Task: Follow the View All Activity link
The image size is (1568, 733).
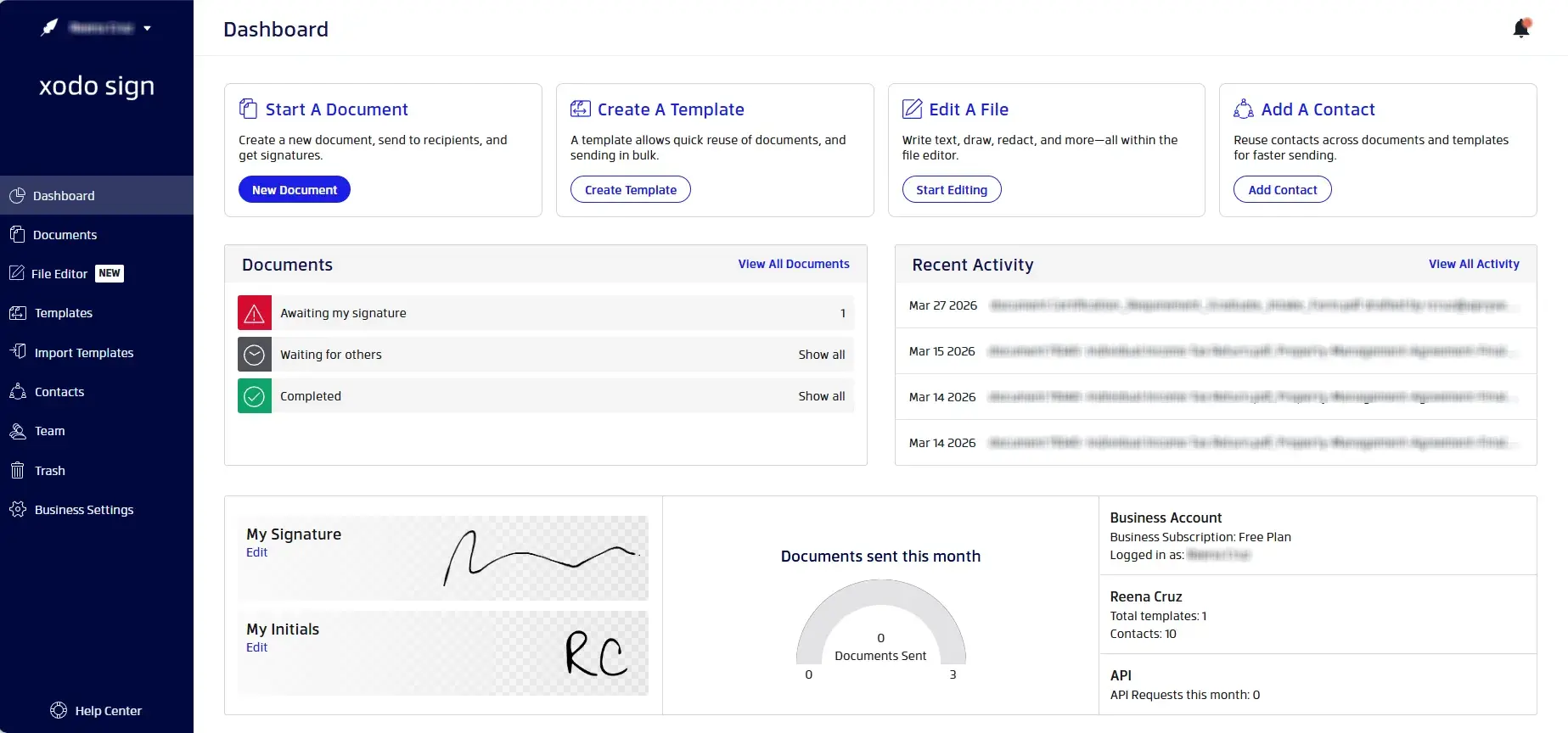Action: pos(1474,264)
